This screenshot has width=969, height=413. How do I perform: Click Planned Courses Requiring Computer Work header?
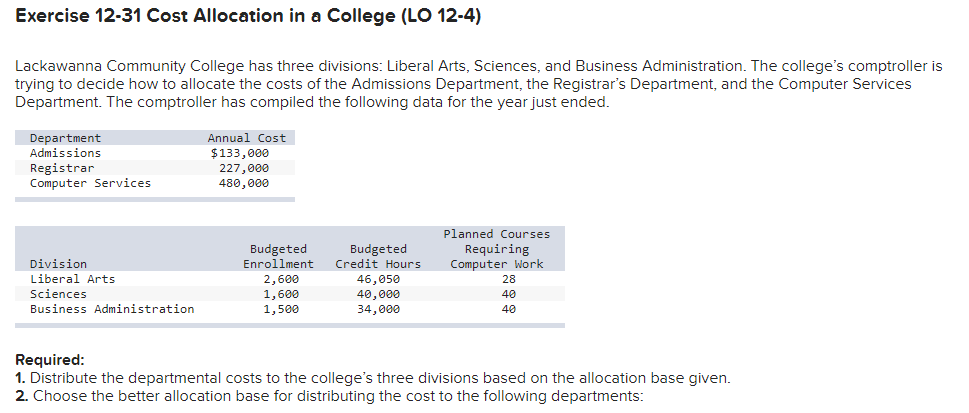coord(496,249)
